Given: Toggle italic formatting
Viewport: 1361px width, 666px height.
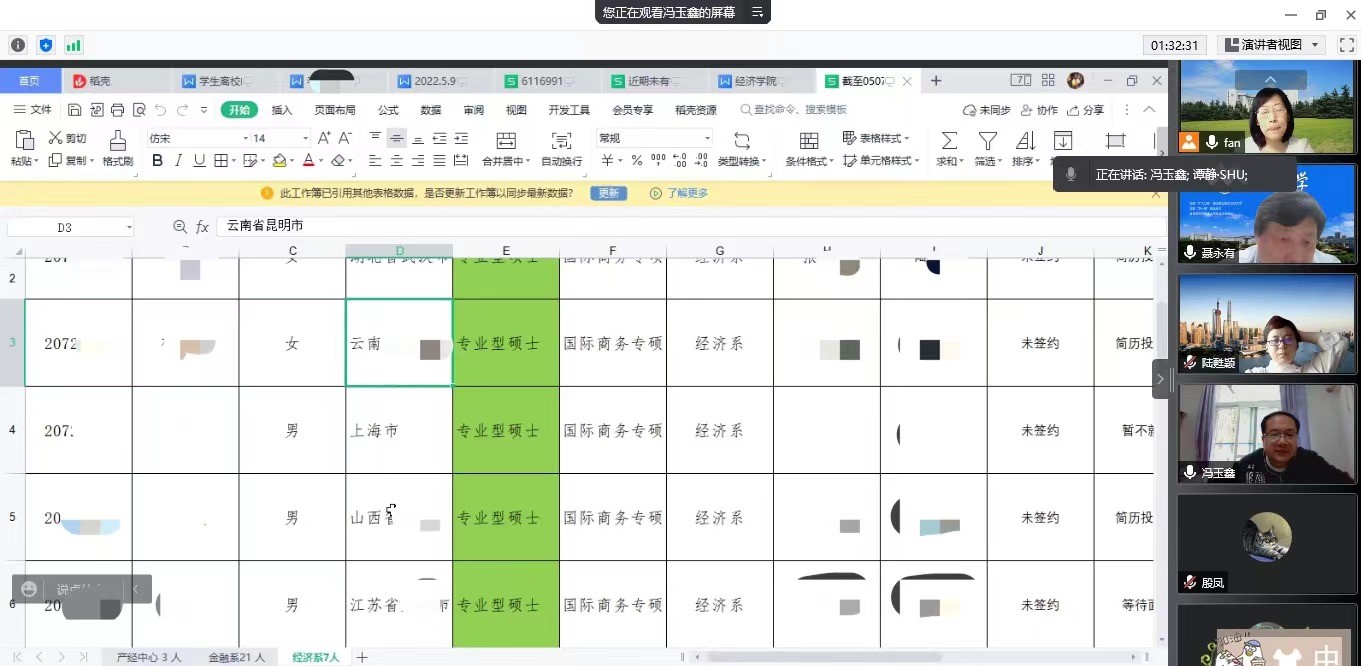Looking at the screenshot, I should (x=178, y=161).
